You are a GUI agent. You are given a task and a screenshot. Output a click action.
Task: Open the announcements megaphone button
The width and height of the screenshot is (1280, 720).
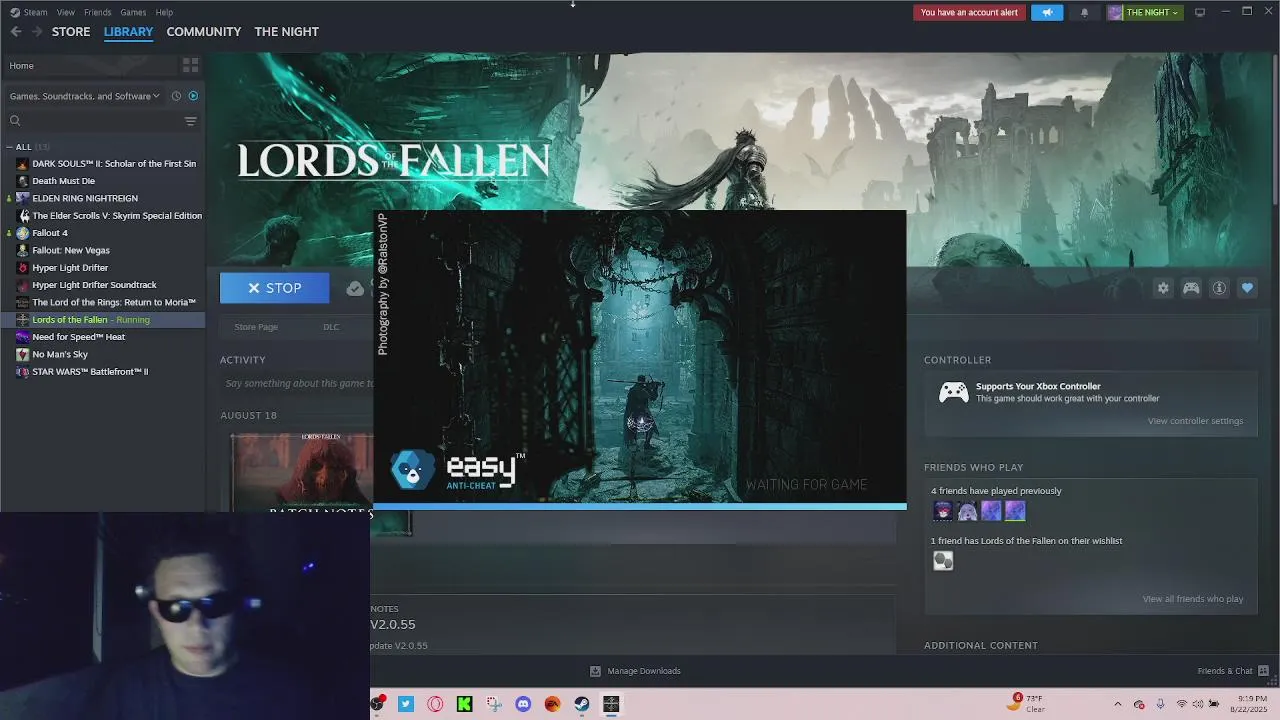pyautogui.click(x=1047, y=12)
